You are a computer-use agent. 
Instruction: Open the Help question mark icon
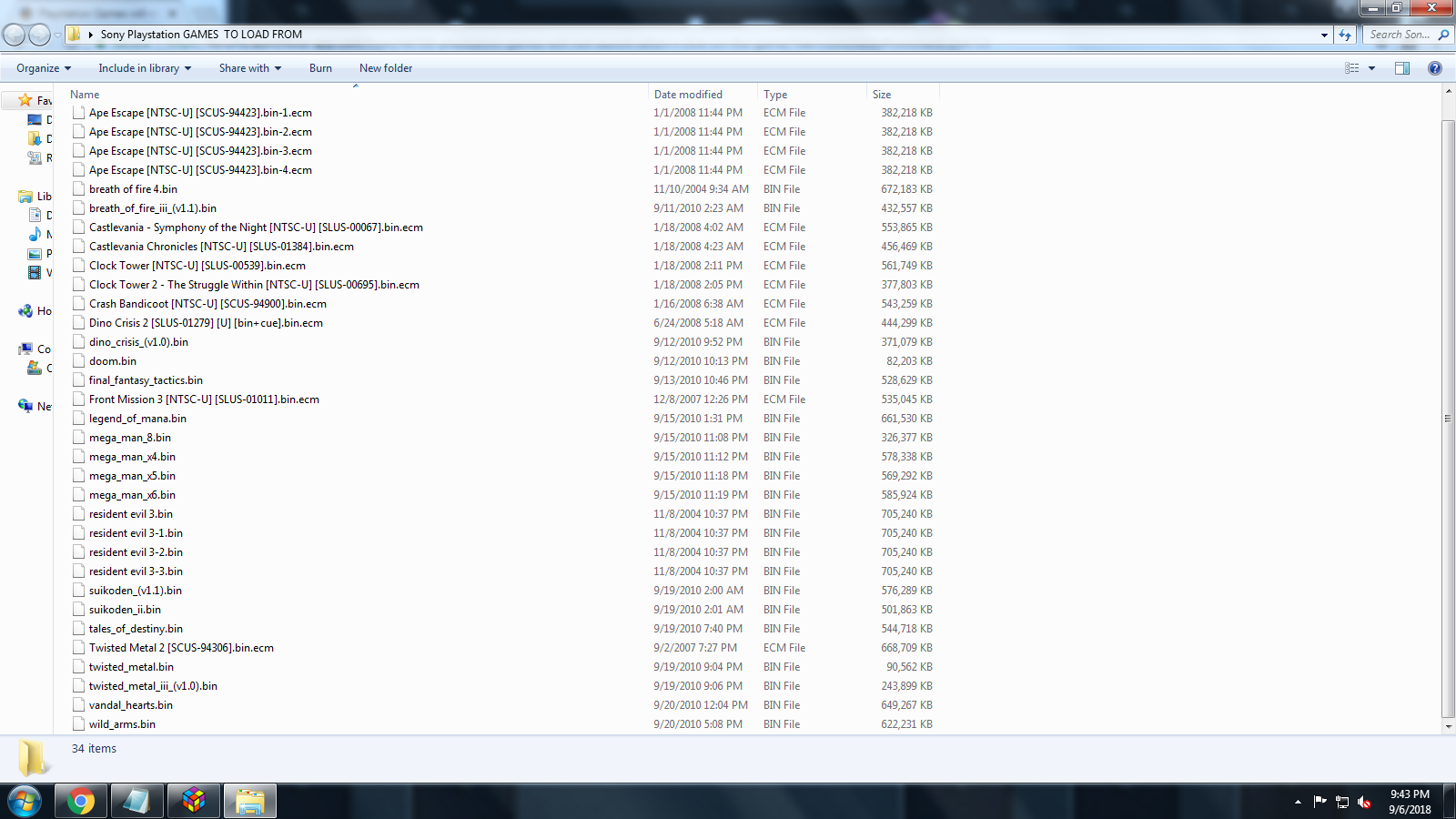pyautogui.click(x=1435, y=68)
